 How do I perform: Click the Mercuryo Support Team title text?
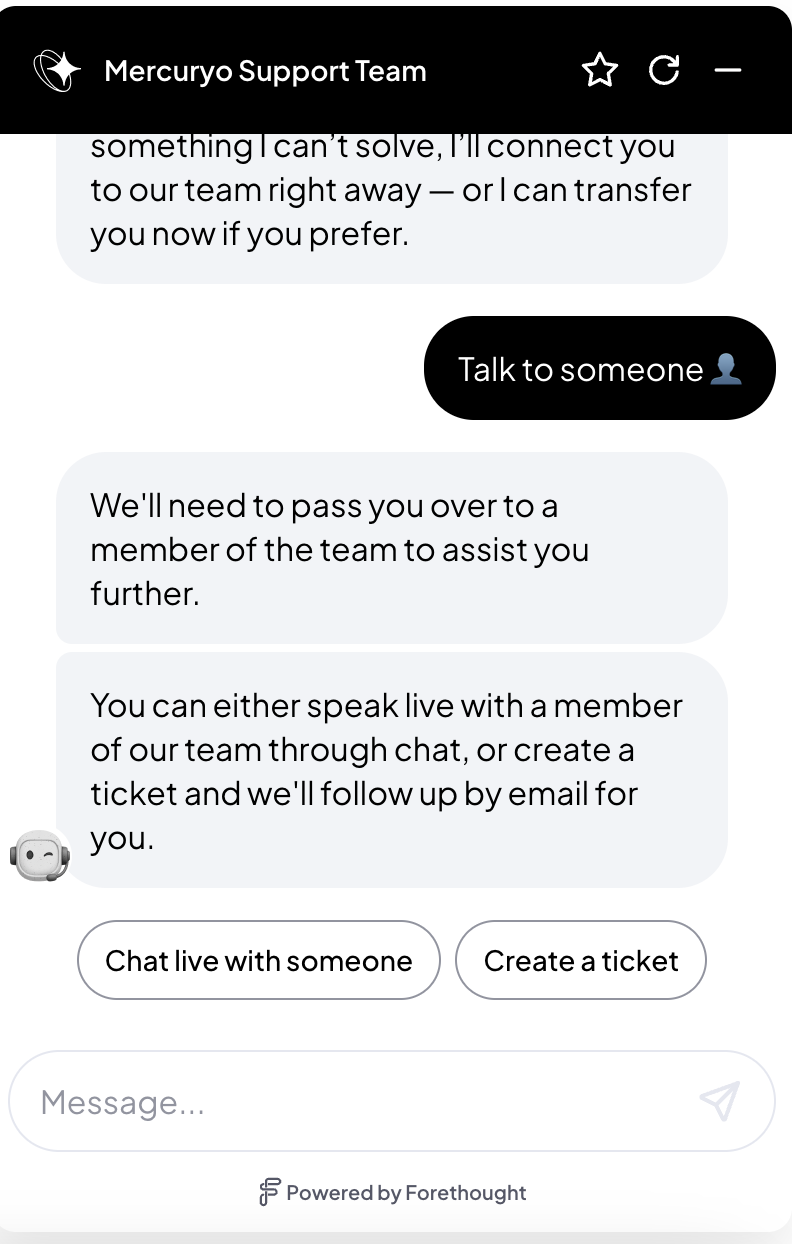pyautogui.click(x=265, y=71)
